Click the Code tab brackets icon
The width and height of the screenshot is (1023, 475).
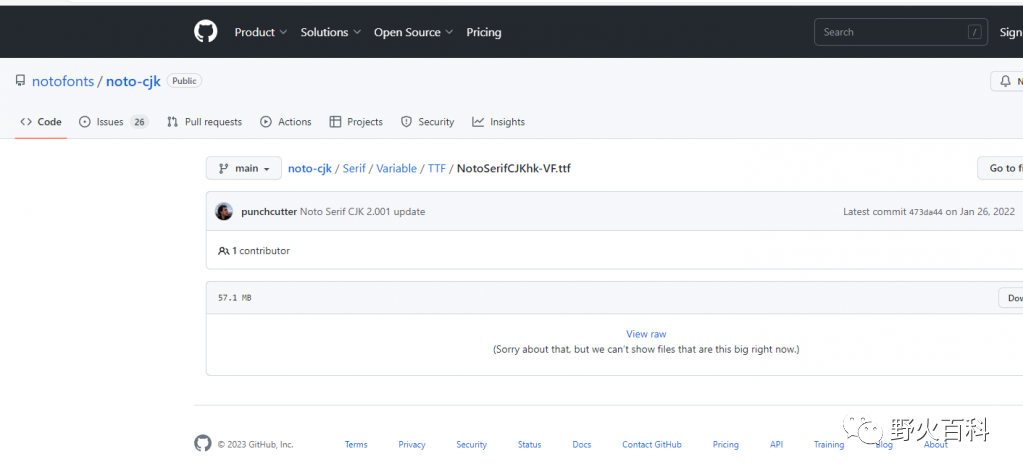click(x=26, y=122)
